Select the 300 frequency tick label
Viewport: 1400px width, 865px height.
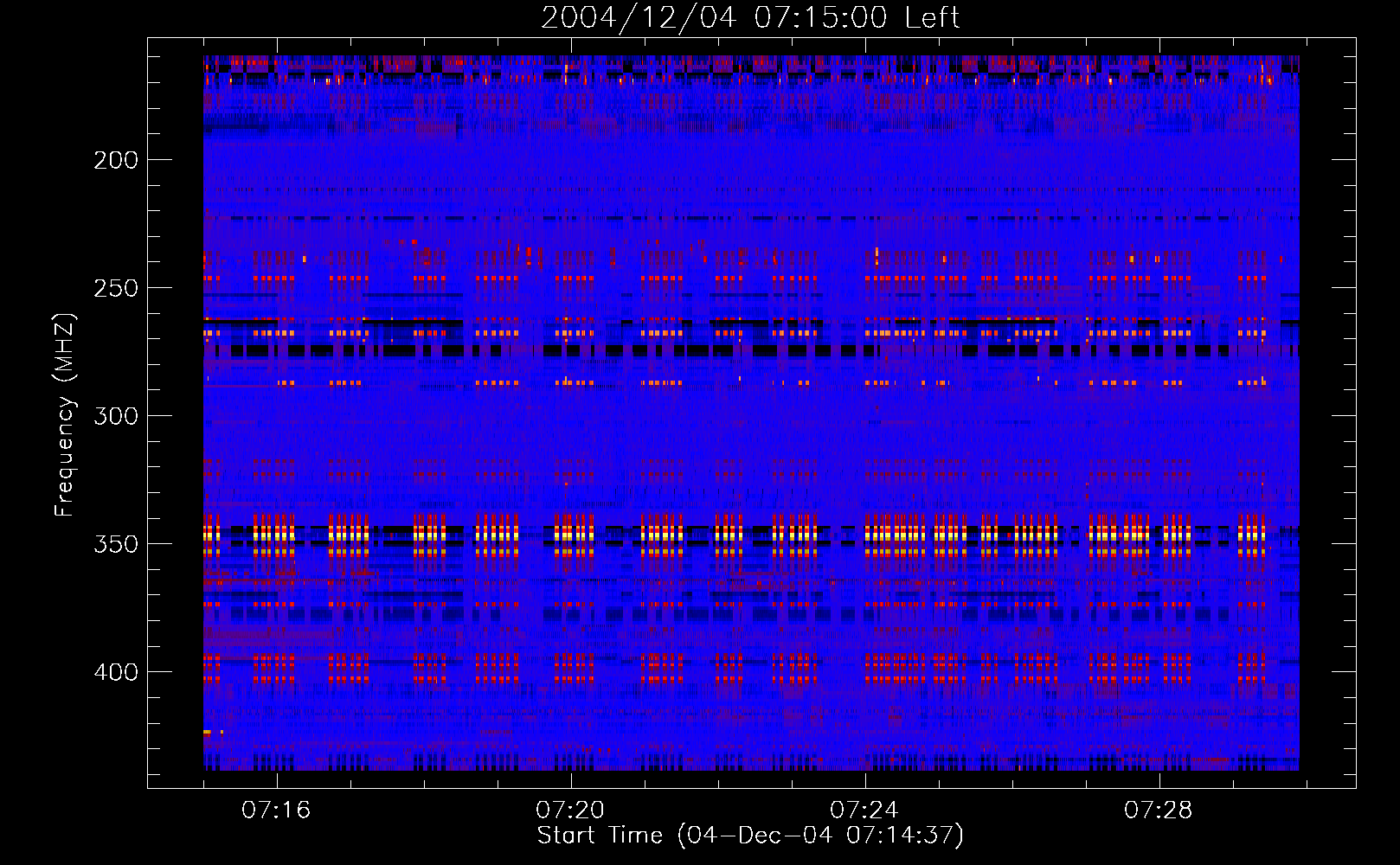116,416
